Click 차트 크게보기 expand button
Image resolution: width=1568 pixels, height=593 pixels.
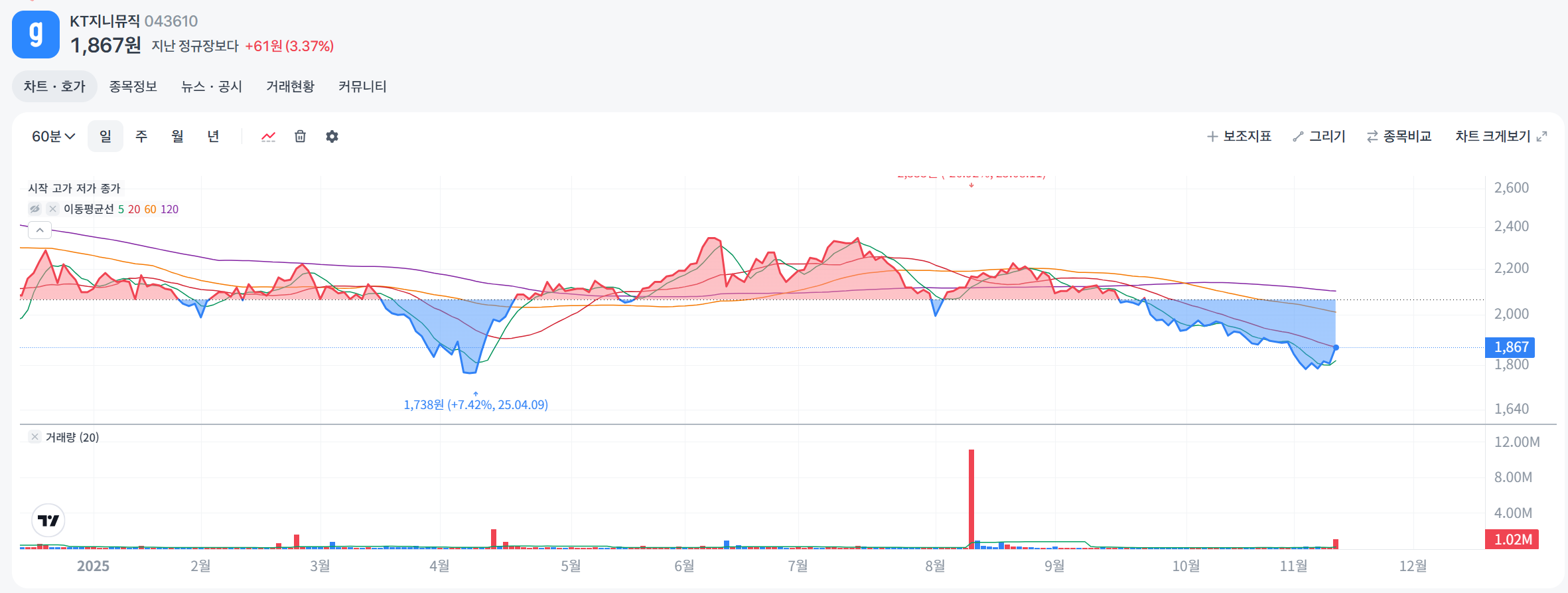click(1501, 136)
